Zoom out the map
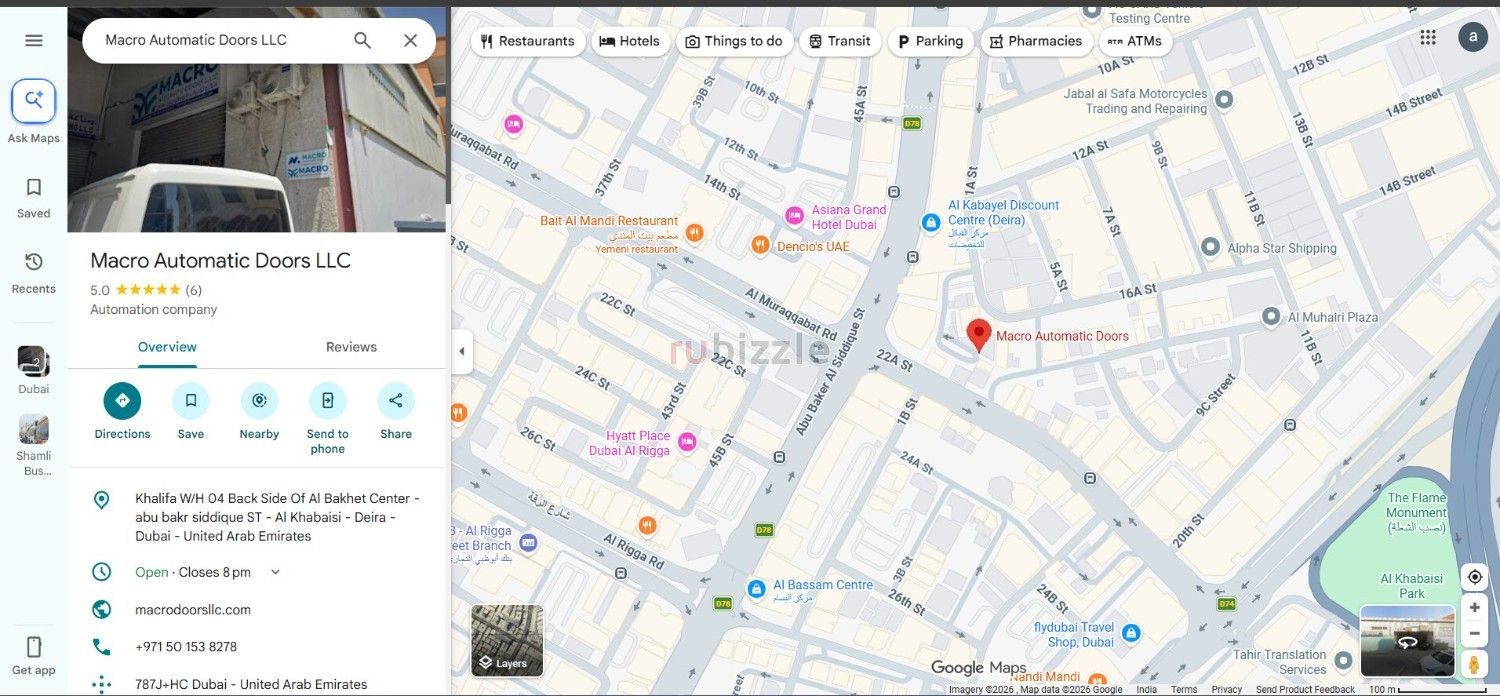 [1474, 634]
